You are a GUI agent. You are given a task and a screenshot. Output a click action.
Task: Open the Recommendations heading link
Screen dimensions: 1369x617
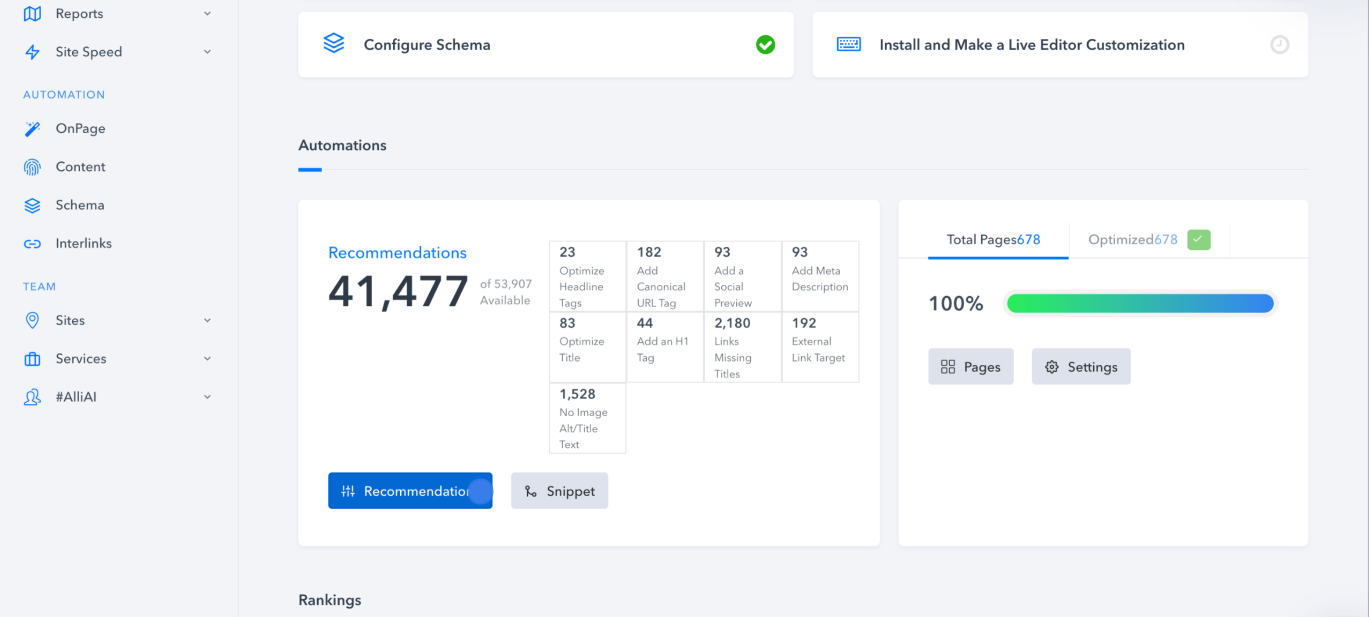coord(397,253)
